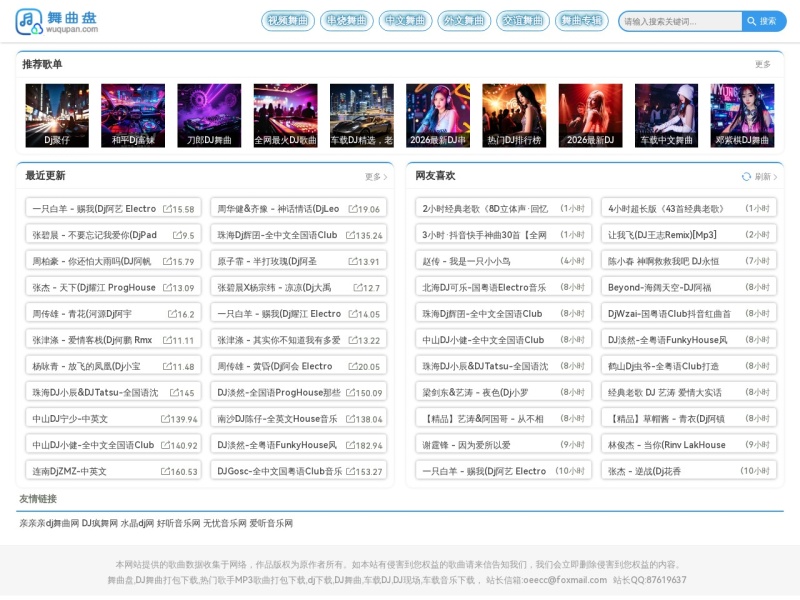Open the 热门DJ排行榜 playlist thumbnail
The height and width of the screenshot is (600, 800).
[514, 116]
